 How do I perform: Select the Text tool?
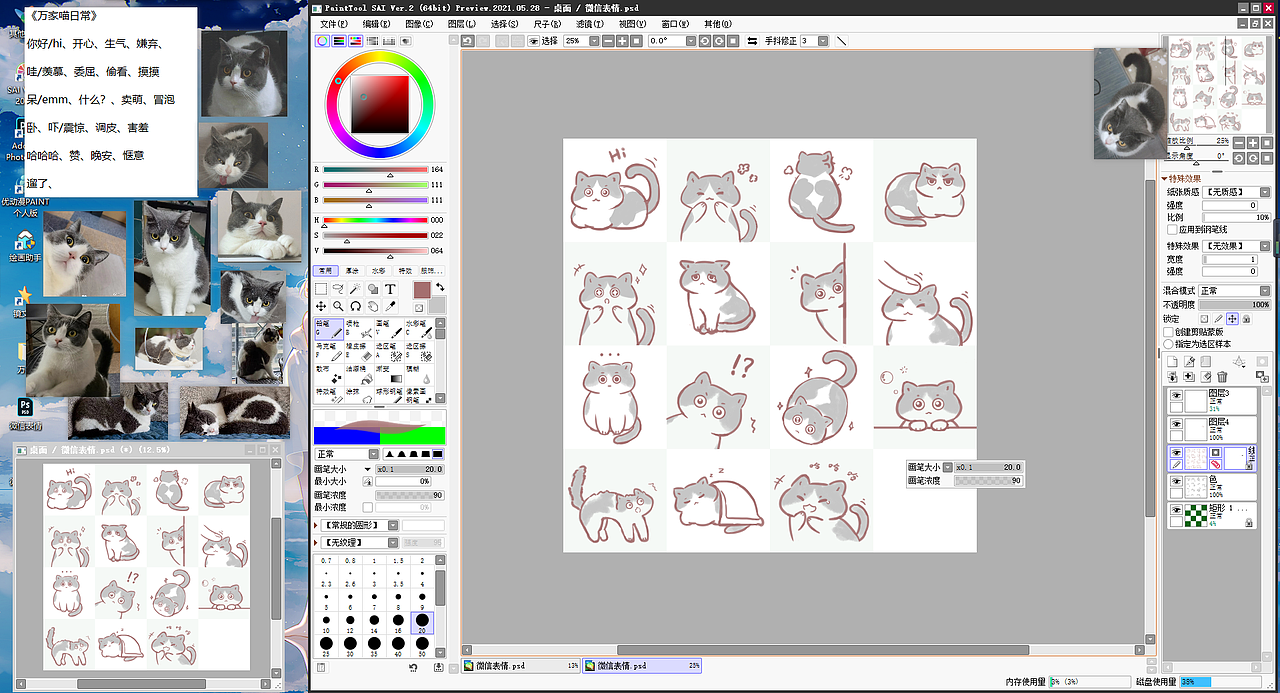[x=390, y=289]
